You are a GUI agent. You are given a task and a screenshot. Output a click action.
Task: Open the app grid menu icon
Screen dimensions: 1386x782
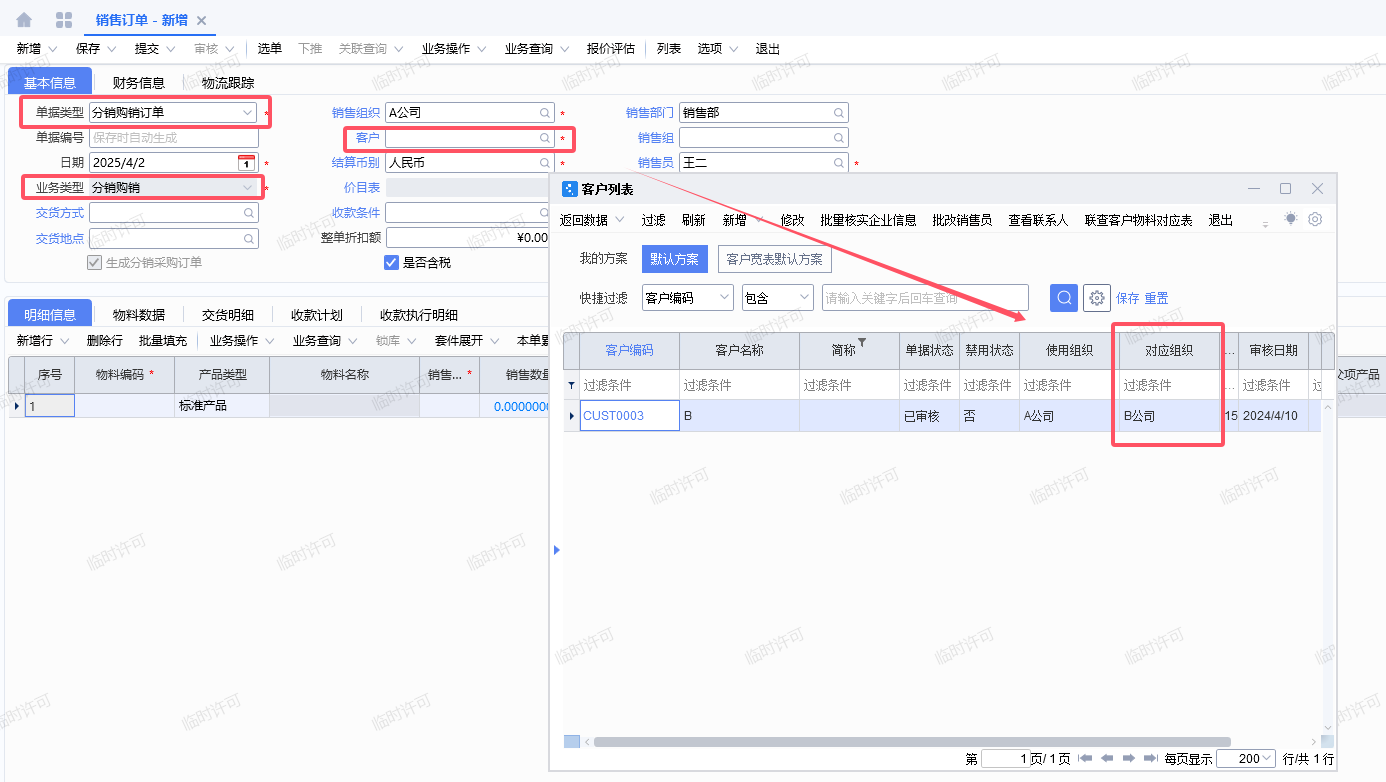tap(64, 20)
